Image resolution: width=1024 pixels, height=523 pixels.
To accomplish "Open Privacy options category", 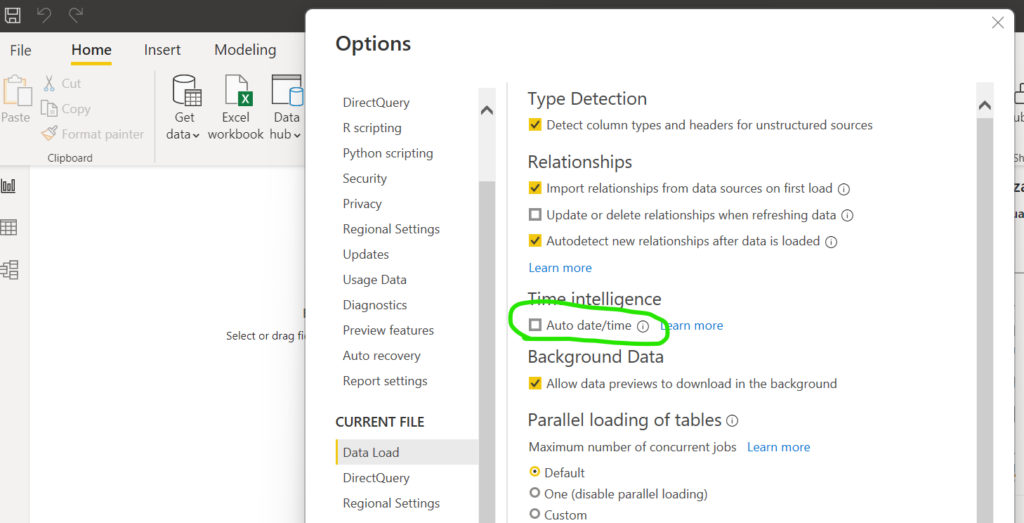I will pos(362,204).
